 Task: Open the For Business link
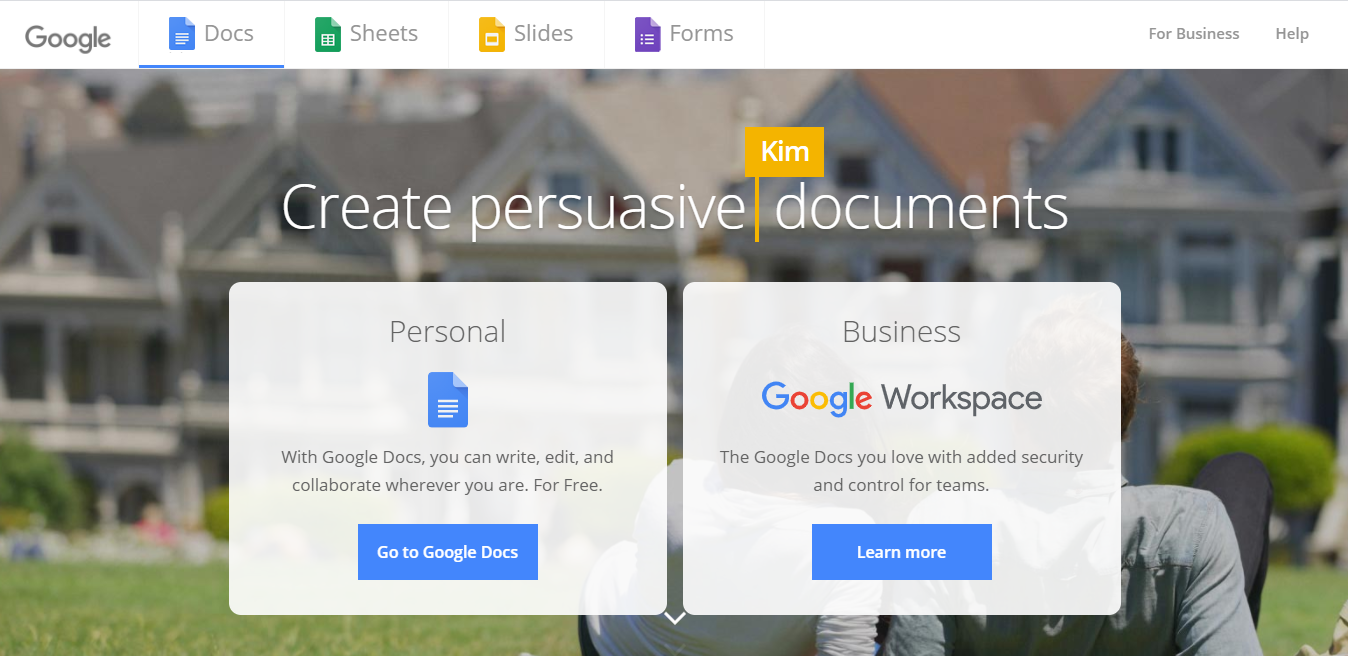point(1193,34)
